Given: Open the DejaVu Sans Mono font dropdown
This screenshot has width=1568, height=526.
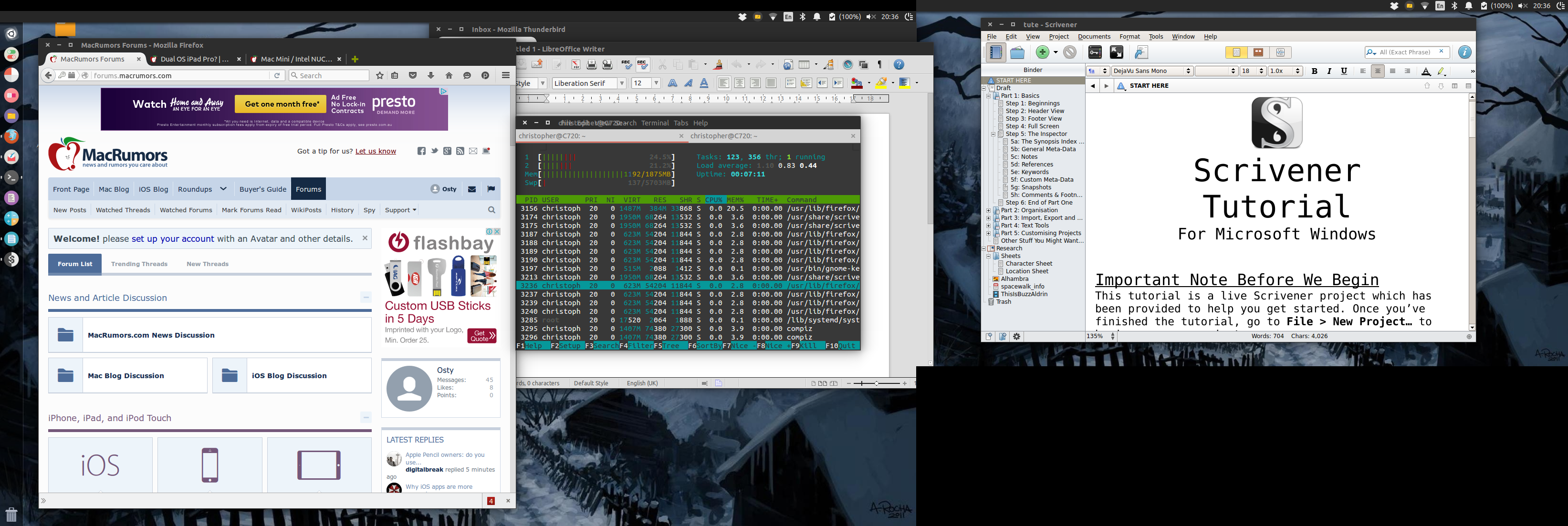Looking at the screenshot, I should 1188,71.
